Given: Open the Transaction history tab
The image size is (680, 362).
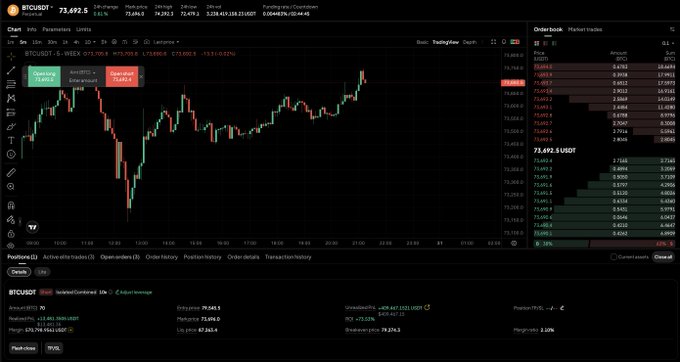Looking at the screenshot, I should coord(288,257).
